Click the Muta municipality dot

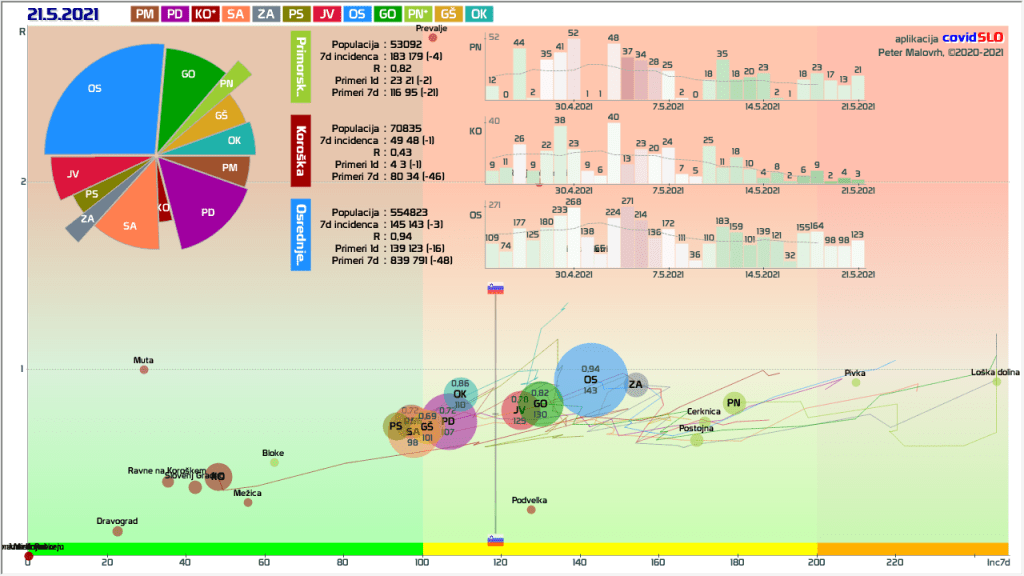click(144, 370)
